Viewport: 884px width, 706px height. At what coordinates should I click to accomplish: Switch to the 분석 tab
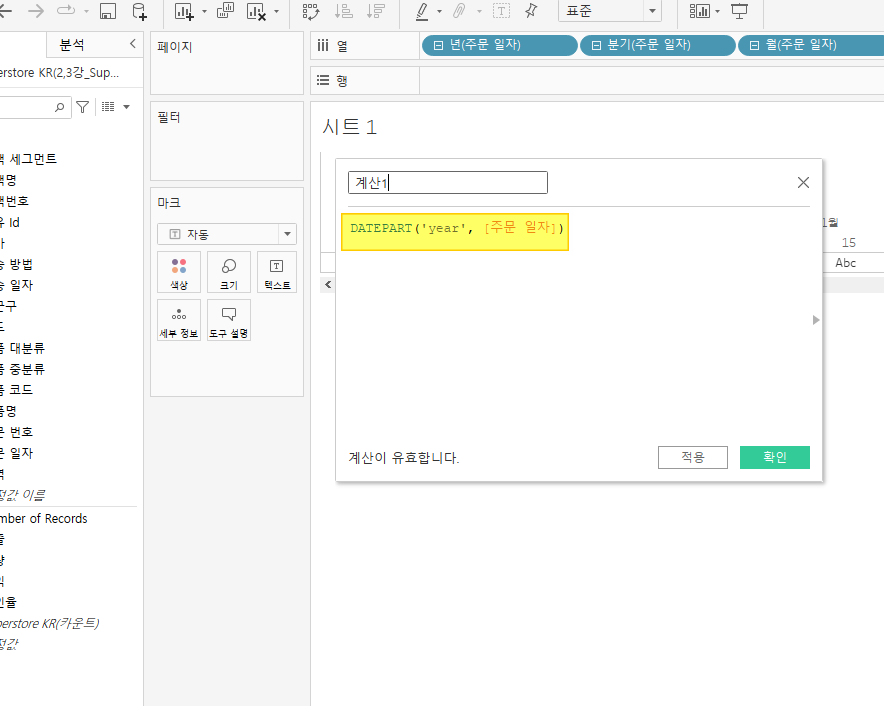coord(72,45)
